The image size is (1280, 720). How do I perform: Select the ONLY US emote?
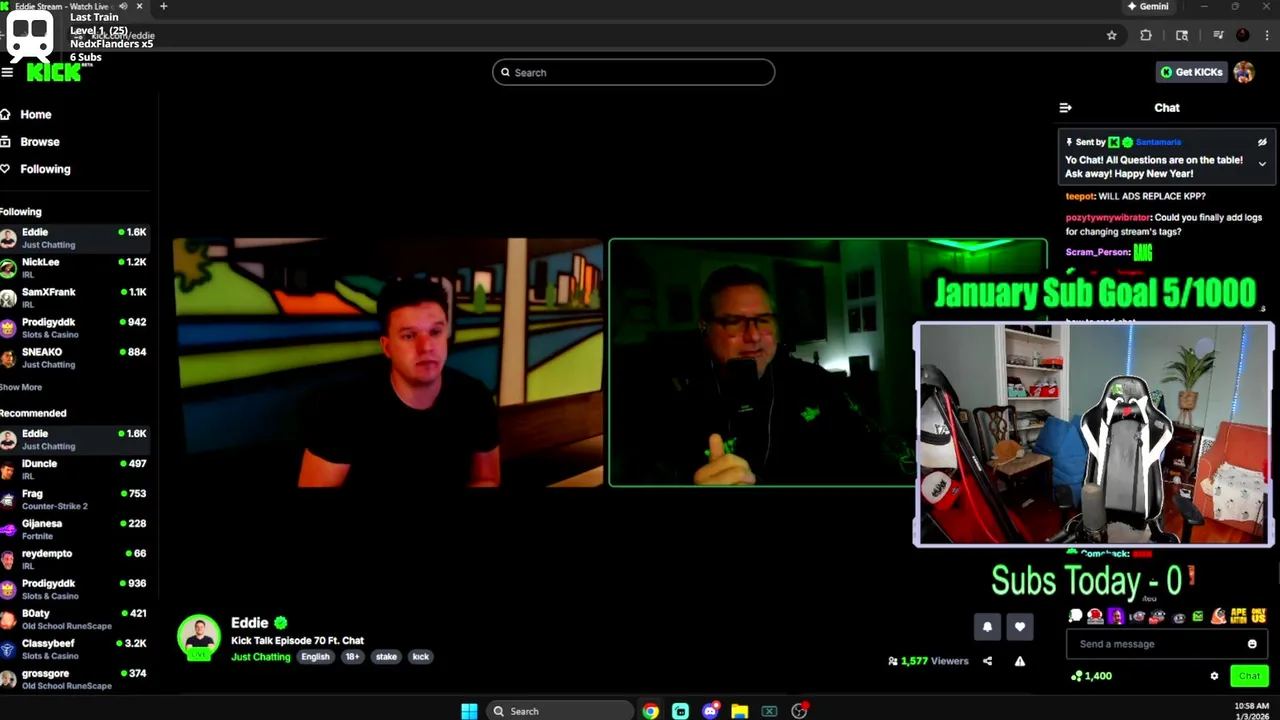pyautogui.click(x=1258, y=616)
